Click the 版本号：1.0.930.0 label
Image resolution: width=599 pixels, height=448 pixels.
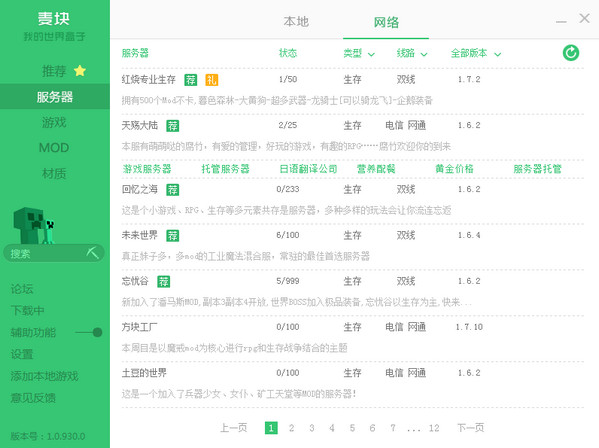coord(48,436)
